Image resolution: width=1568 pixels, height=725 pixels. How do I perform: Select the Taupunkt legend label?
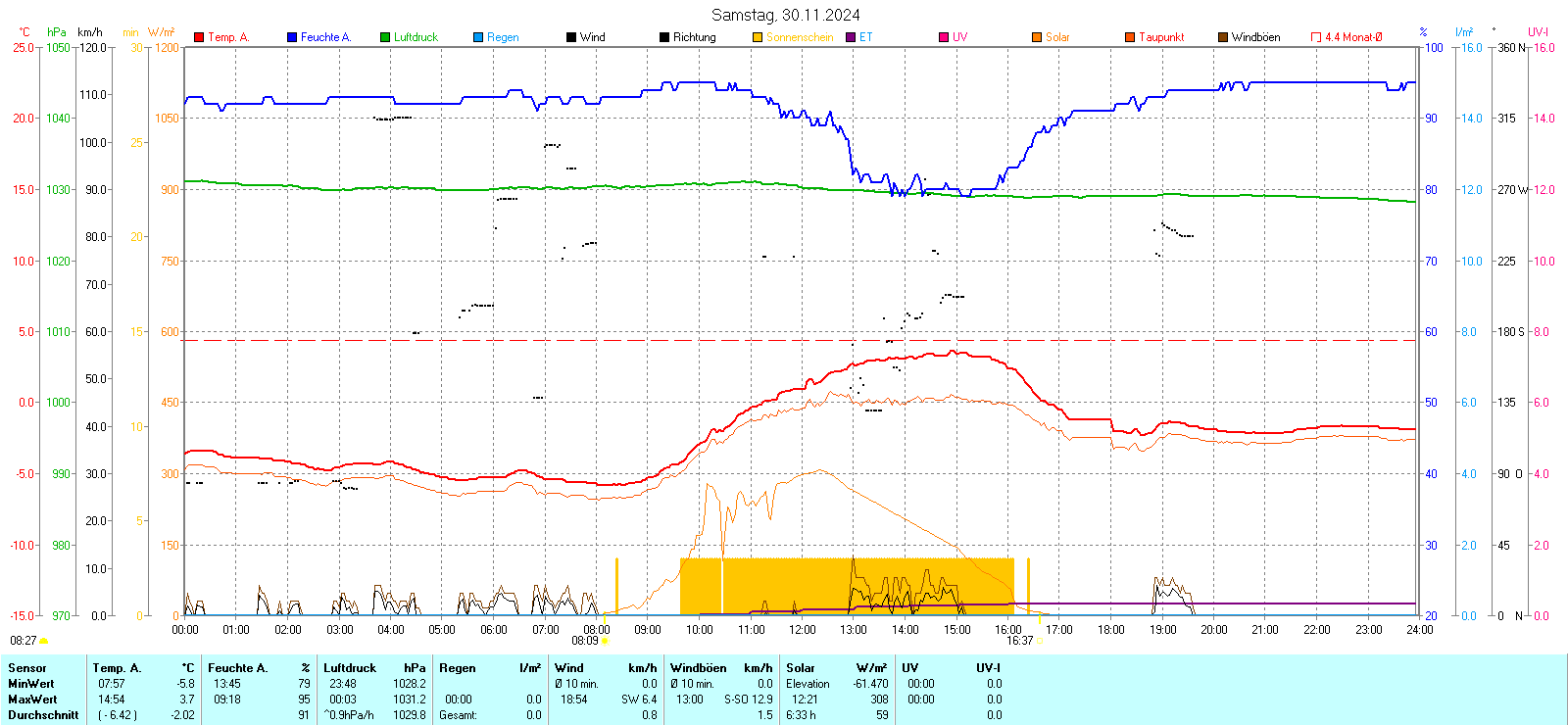pyautogui.click(x=1161, y=37)
